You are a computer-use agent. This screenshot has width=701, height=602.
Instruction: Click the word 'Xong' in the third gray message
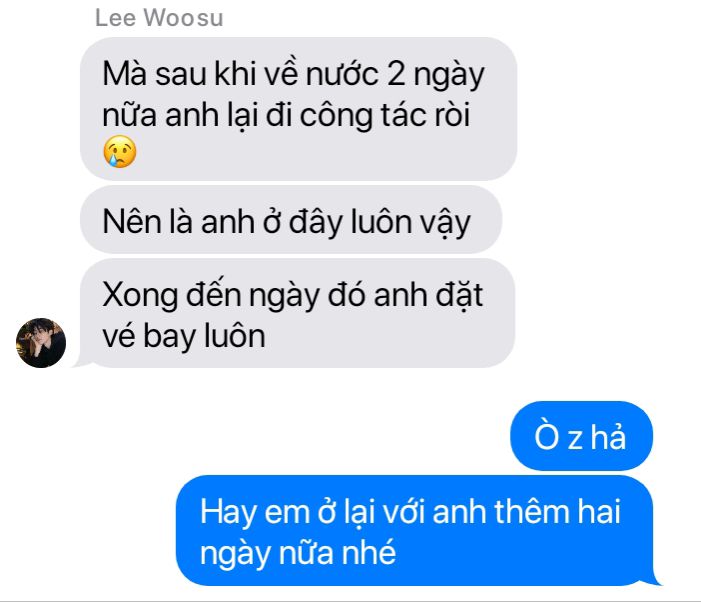(x=140, y=296)
